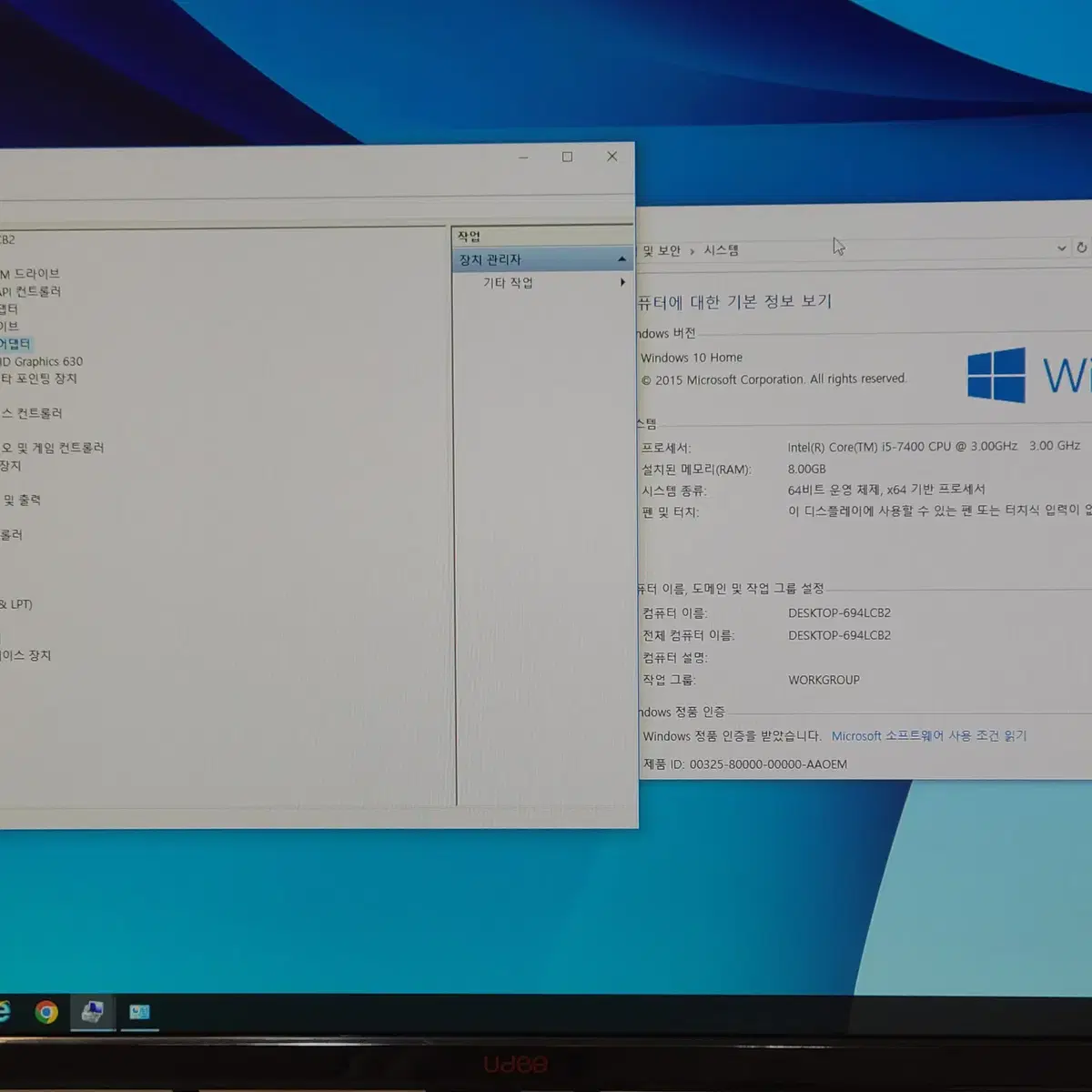Open Google Chrome from the taskbar
This screenshot has height=1092, width=1092.
[x=46, y=1012]
